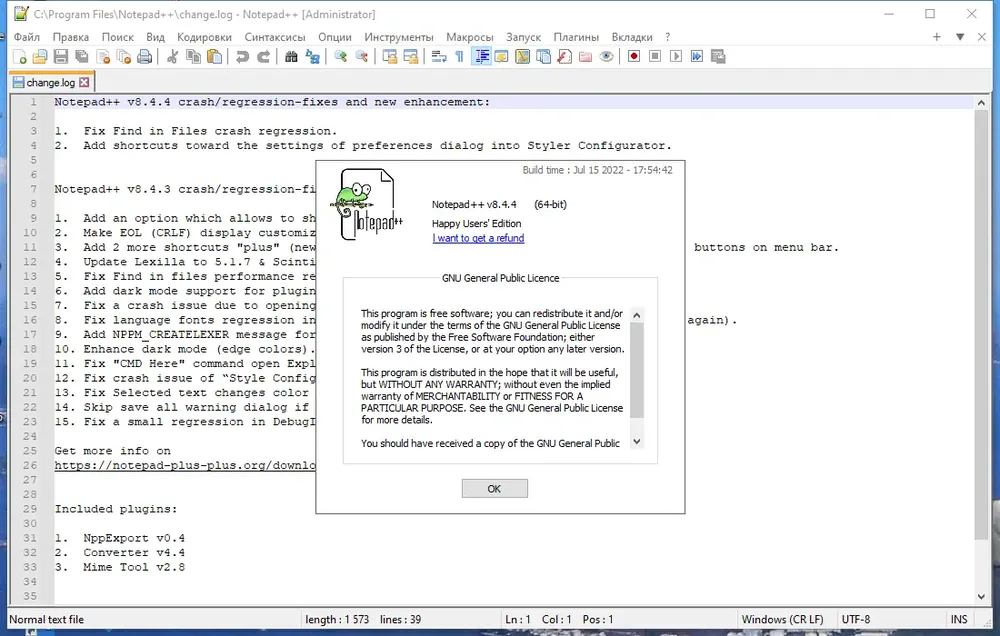Open the Кодировки menu
1000x636 pixels.
pyautogui.click(x=204, y=37)
